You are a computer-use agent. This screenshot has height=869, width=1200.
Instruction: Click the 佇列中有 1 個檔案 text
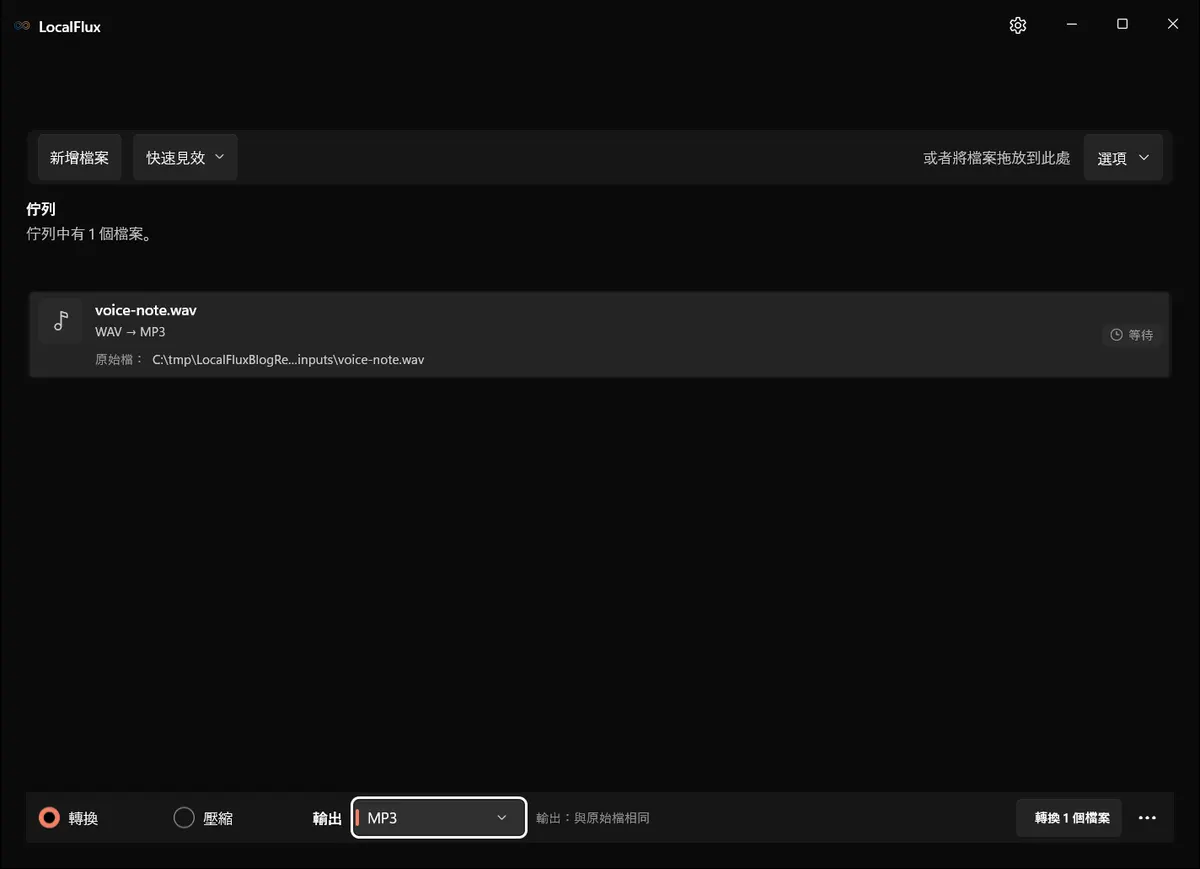click(89, 235)
